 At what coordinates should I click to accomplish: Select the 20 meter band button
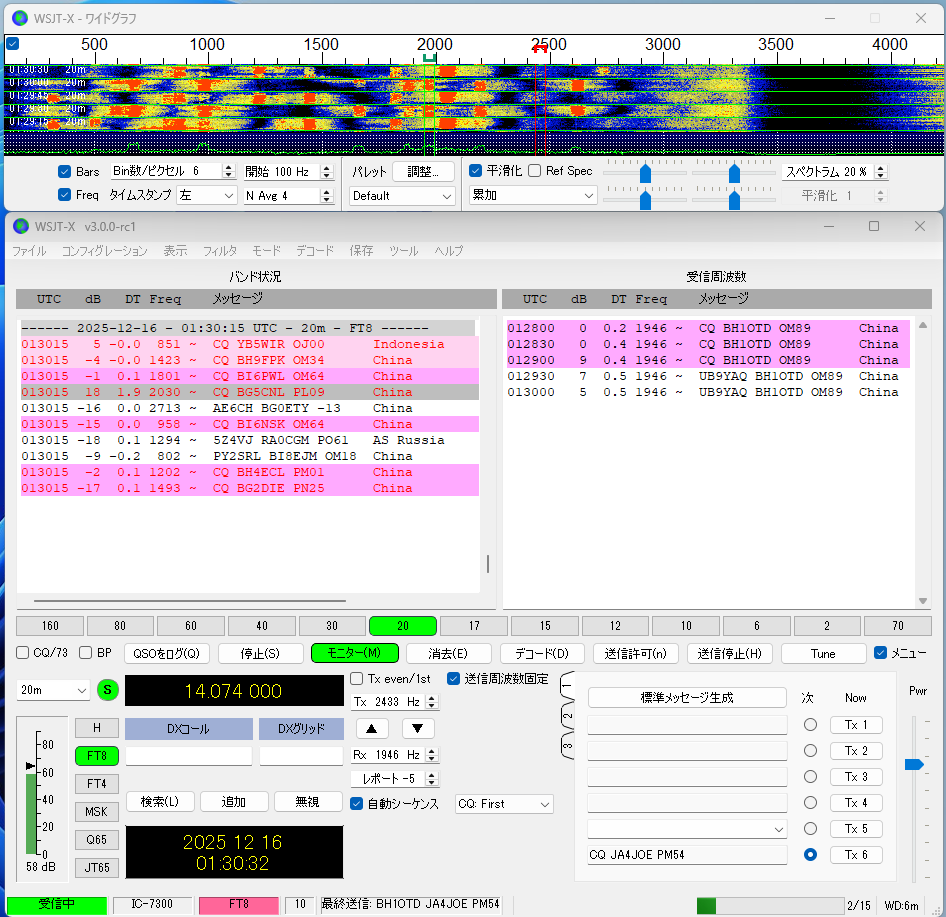402,626
